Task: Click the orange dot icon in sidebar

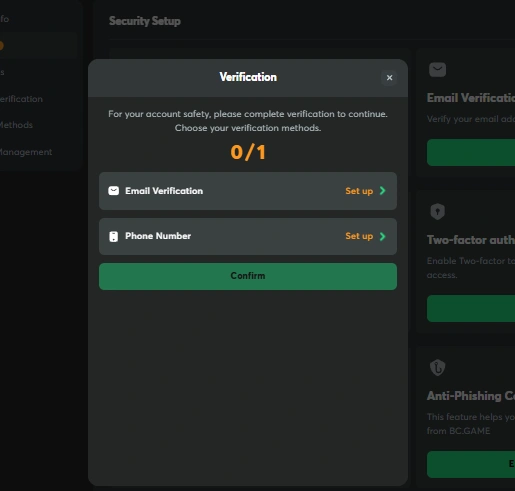Action: pyautogui.click(x=1, y=45)
